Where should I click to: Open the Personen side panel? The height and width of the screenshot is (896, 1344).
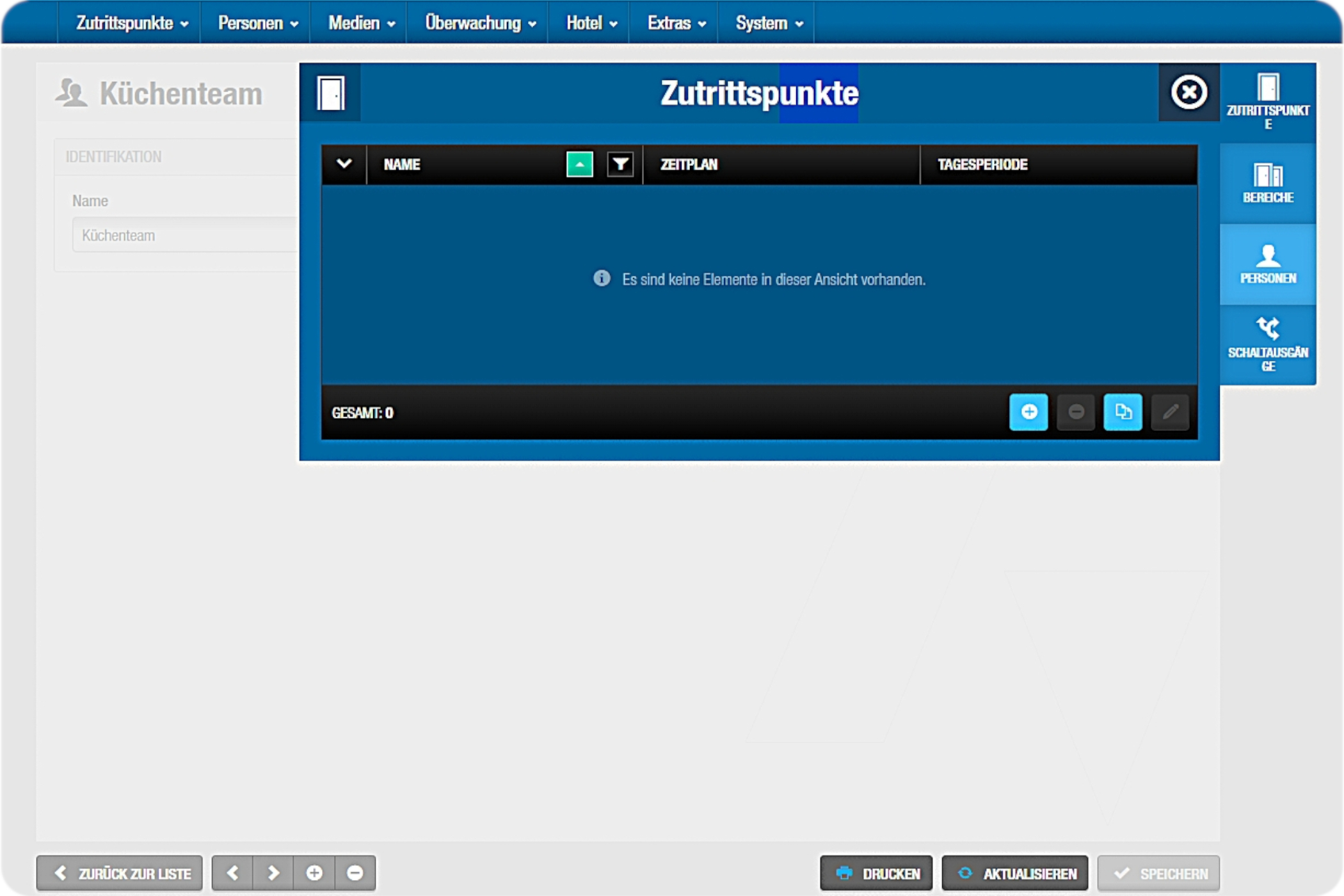click(1267, 264)
